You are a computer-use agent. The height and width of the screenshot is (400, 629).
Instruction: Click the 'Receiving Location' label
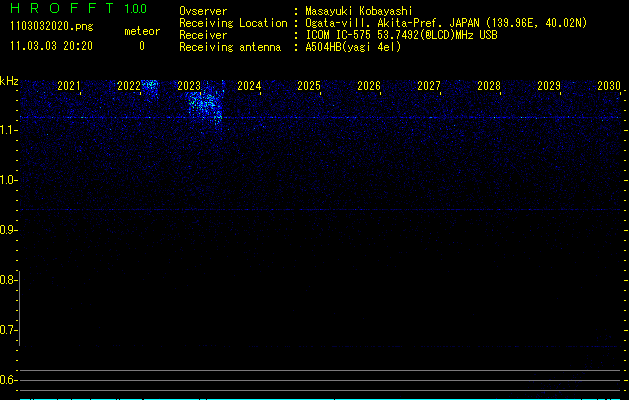tap(233, 23)
